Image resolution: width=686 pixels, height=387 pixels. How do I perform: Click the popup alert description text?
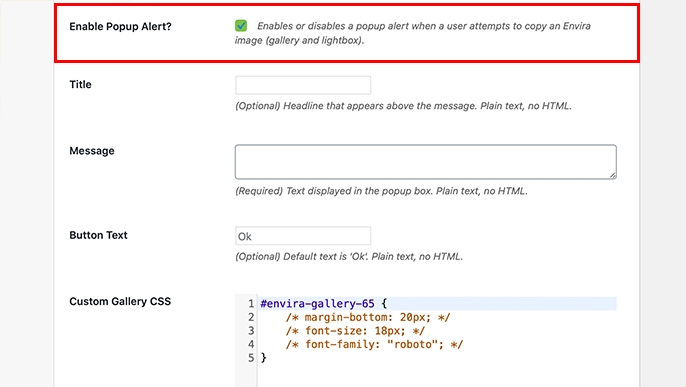pos(413,33)
